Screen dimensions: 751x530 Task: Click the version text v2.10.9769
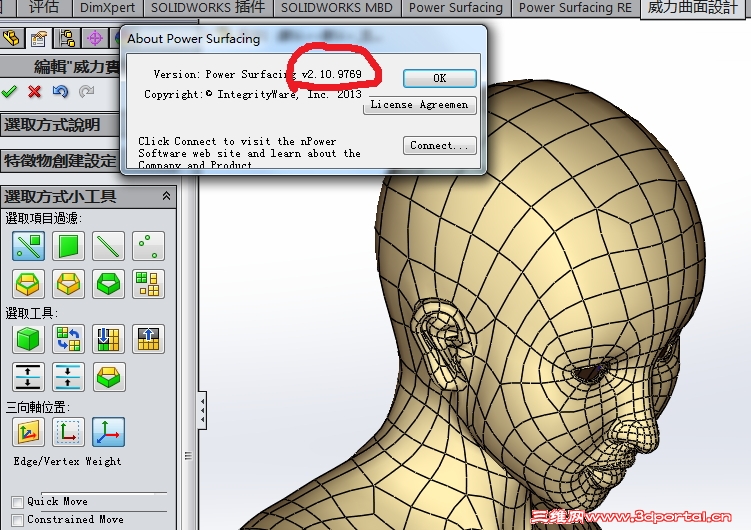tap(331, 74)
